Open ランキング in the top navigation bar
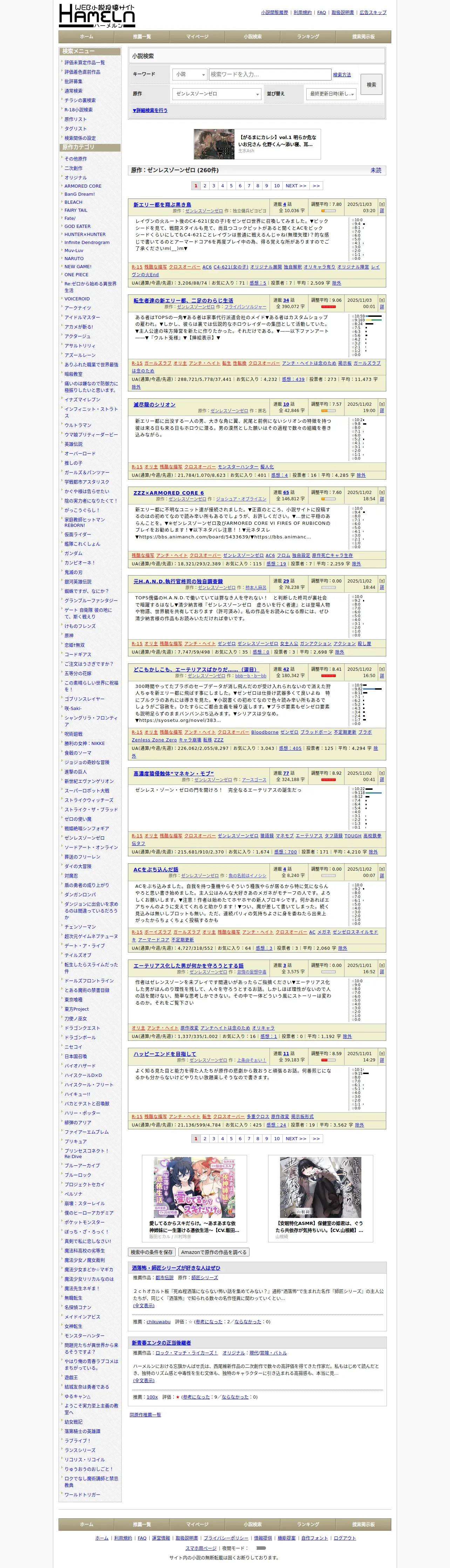Screen dimensions: 450x1568 [x=308, y=36]
